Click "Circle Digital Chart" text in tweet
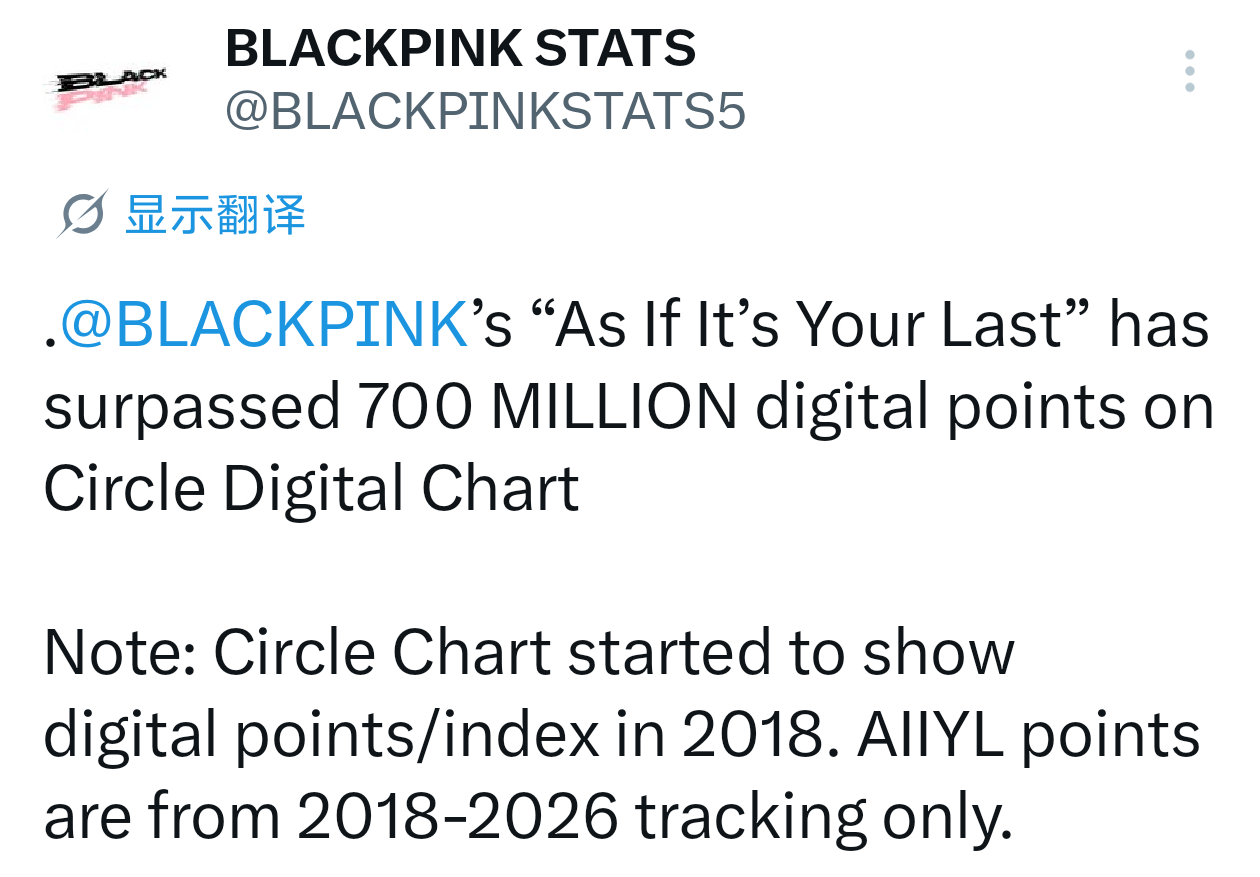The width and height of the screenshot is (1260, 877). (312, 490)
